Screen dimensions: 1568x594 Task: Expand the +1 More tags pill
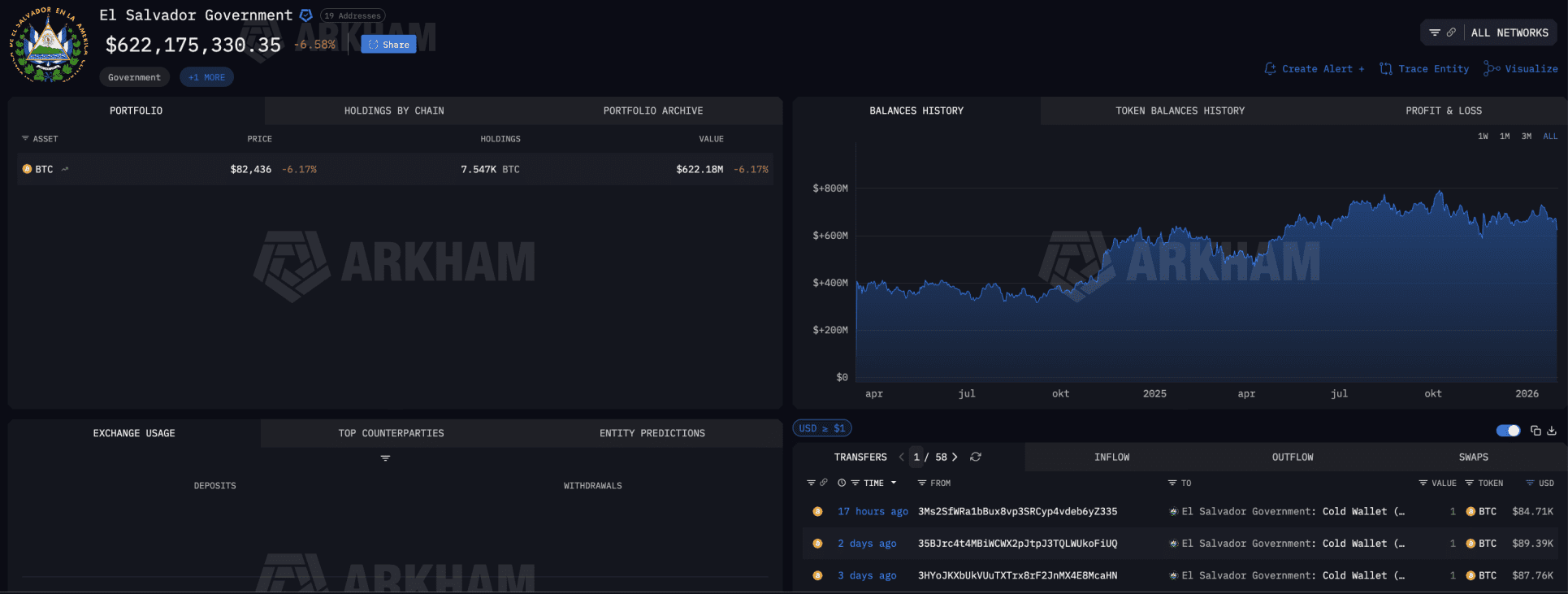(206, 77)
